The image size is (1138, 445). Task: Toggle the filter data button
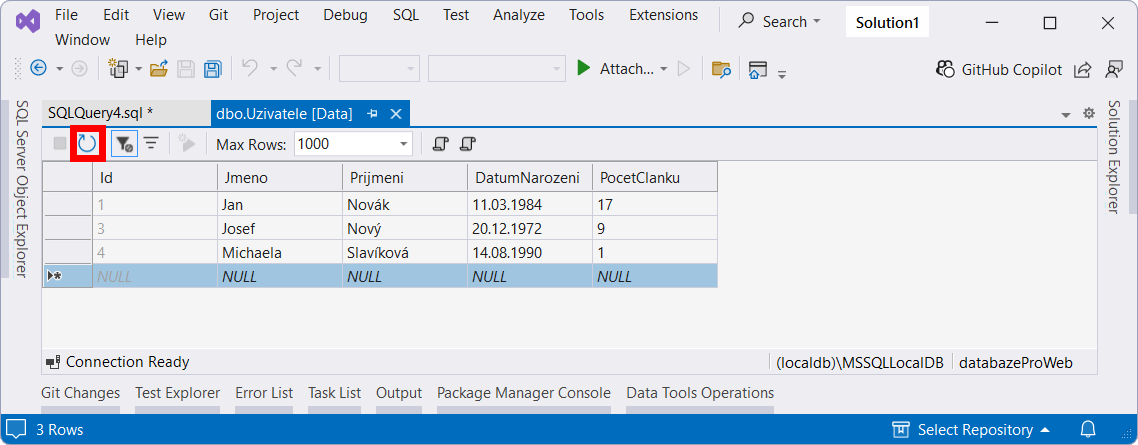(x=124, y=144)
